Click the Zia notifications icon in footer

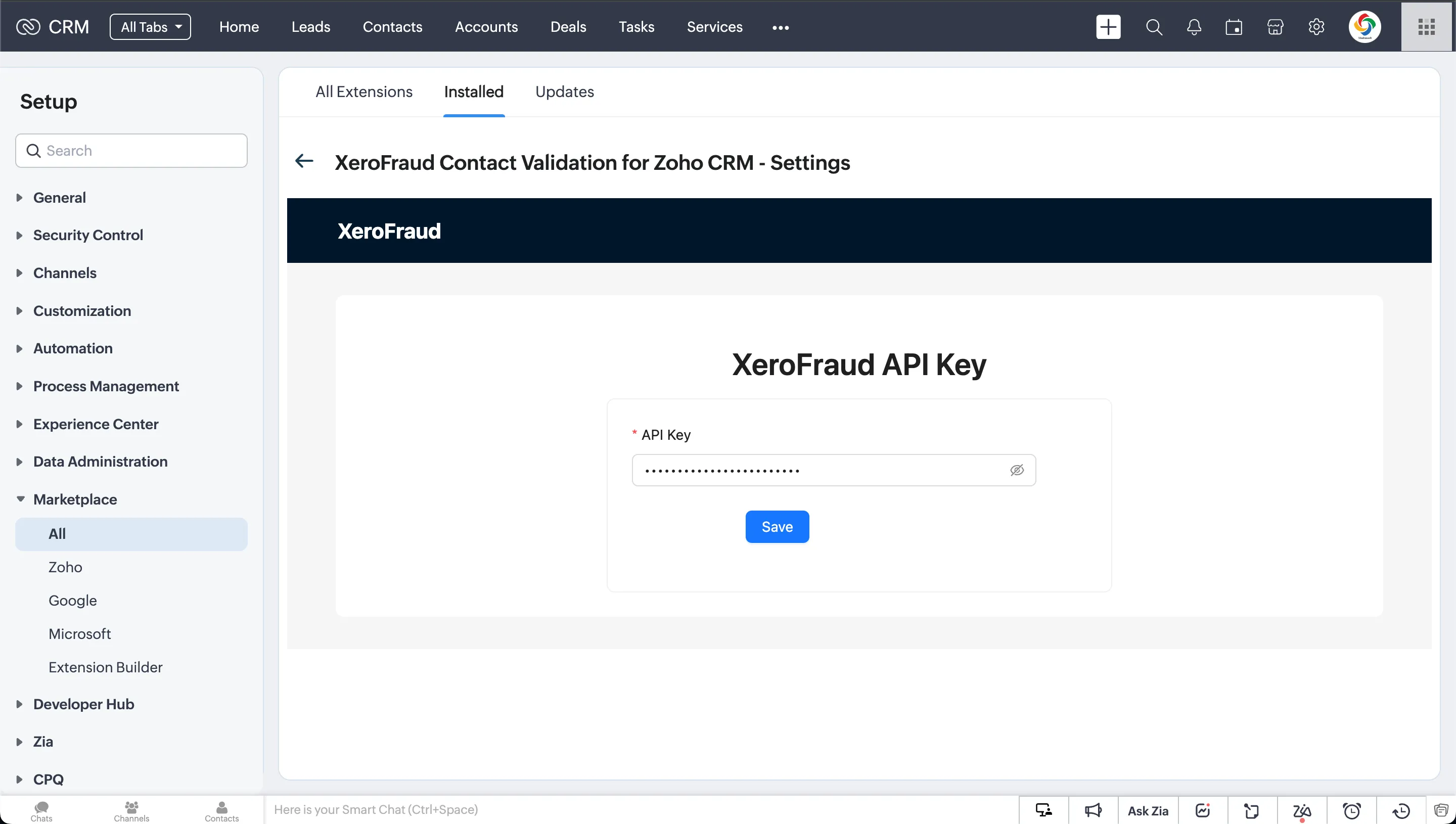coord(1301,810)
